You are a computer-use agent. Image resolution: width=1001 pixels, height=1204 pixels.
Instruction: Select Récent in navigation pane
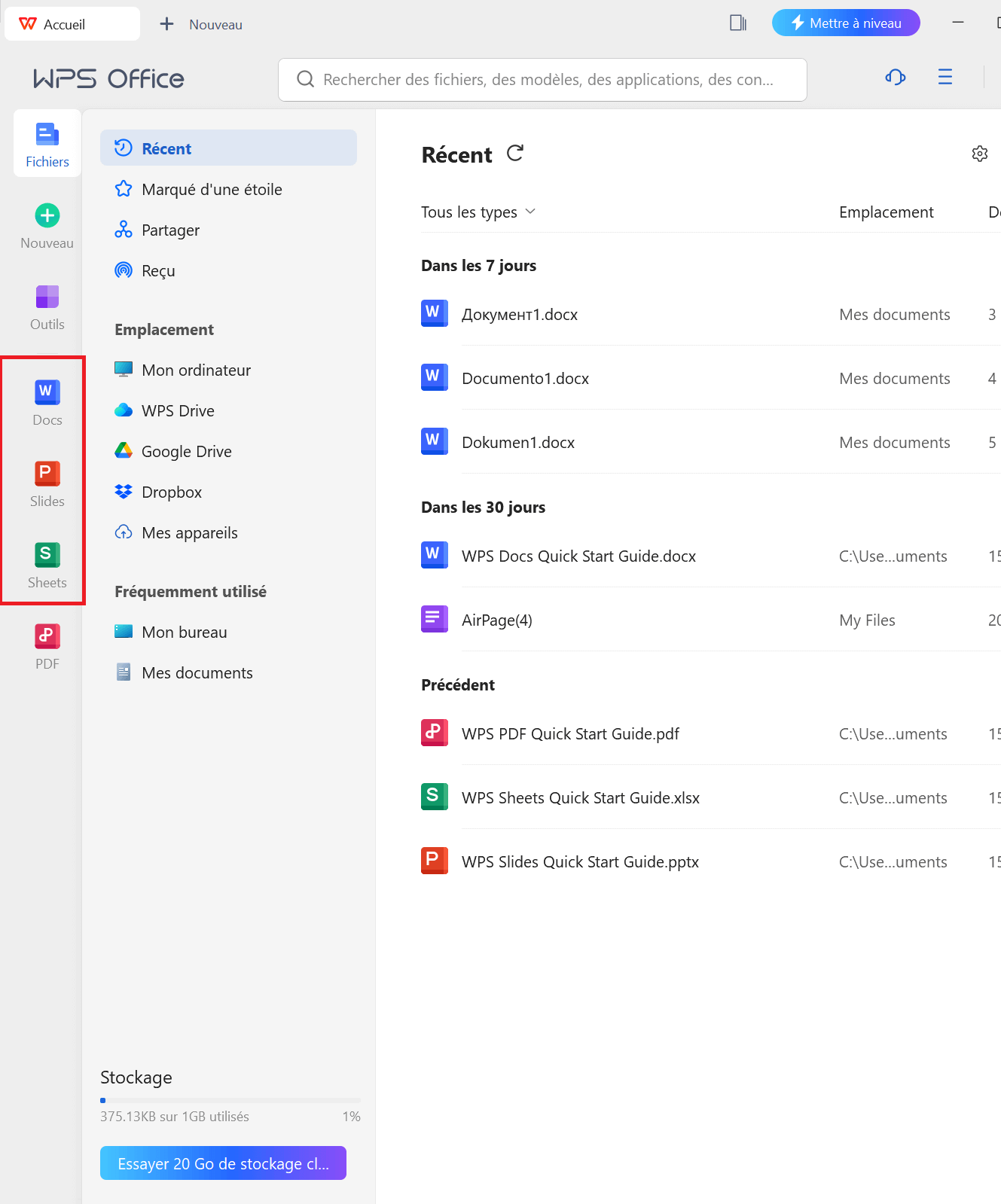point(228,148)
